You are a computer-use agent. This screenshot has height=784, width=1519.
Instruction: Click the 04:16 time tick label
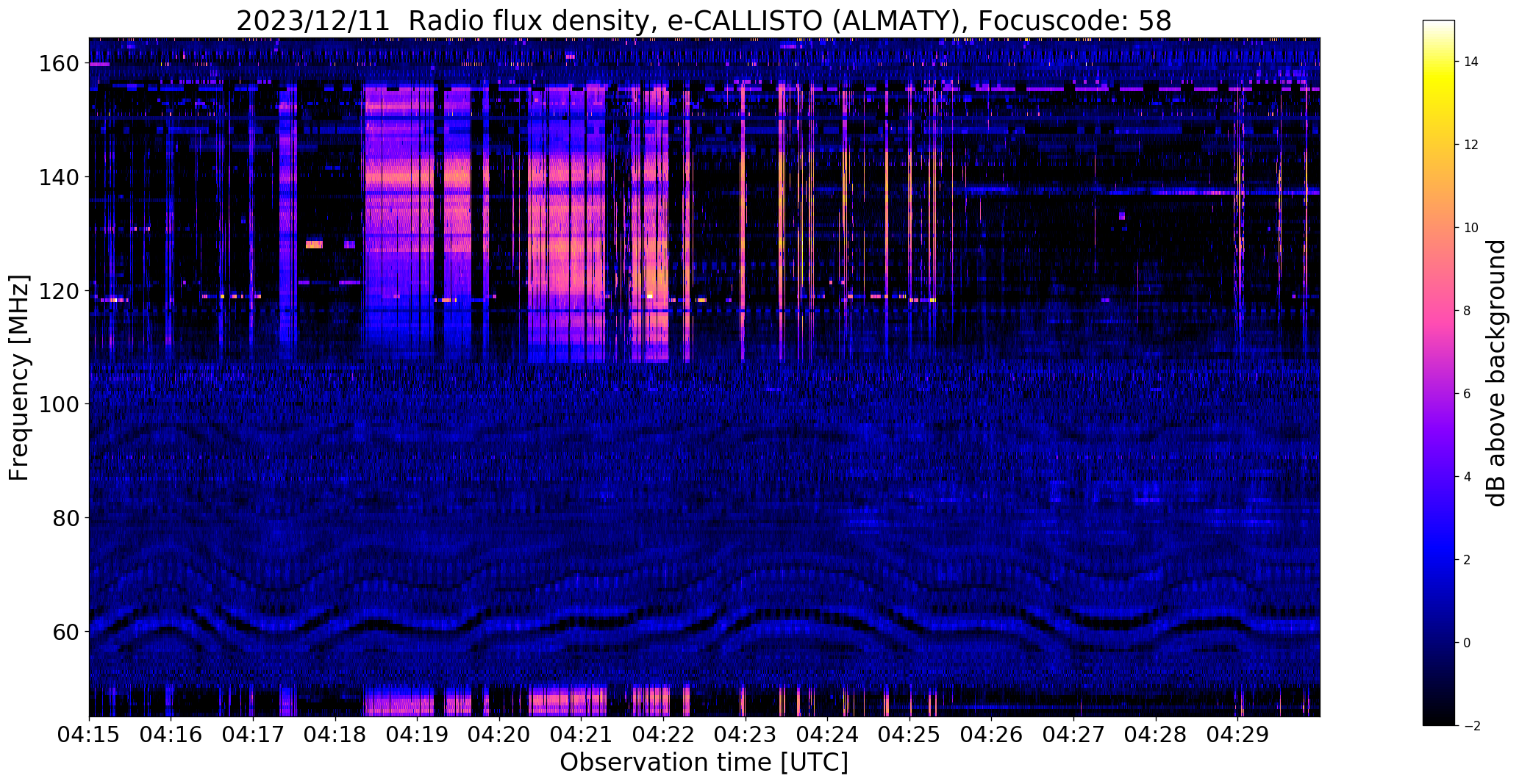point(171,735)
